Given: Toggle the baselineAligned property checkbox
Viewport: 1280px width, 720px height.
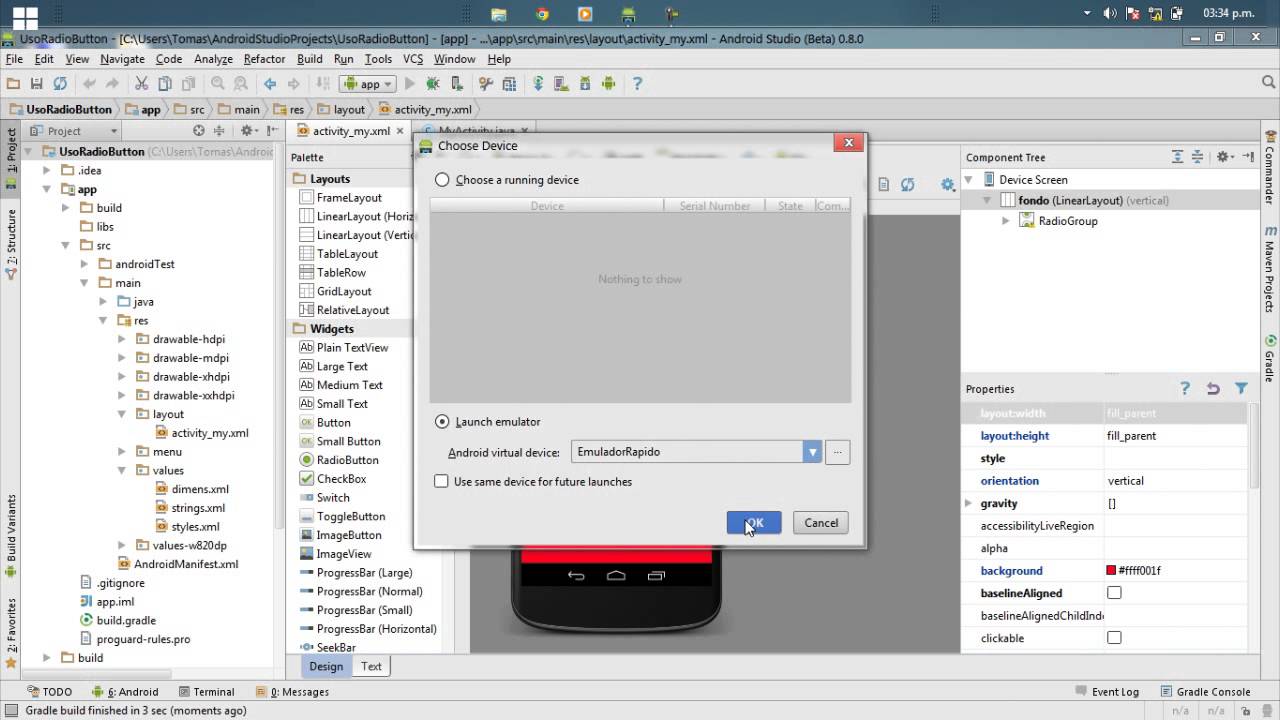Looking at the screenshot, I should pos(1114,593).
